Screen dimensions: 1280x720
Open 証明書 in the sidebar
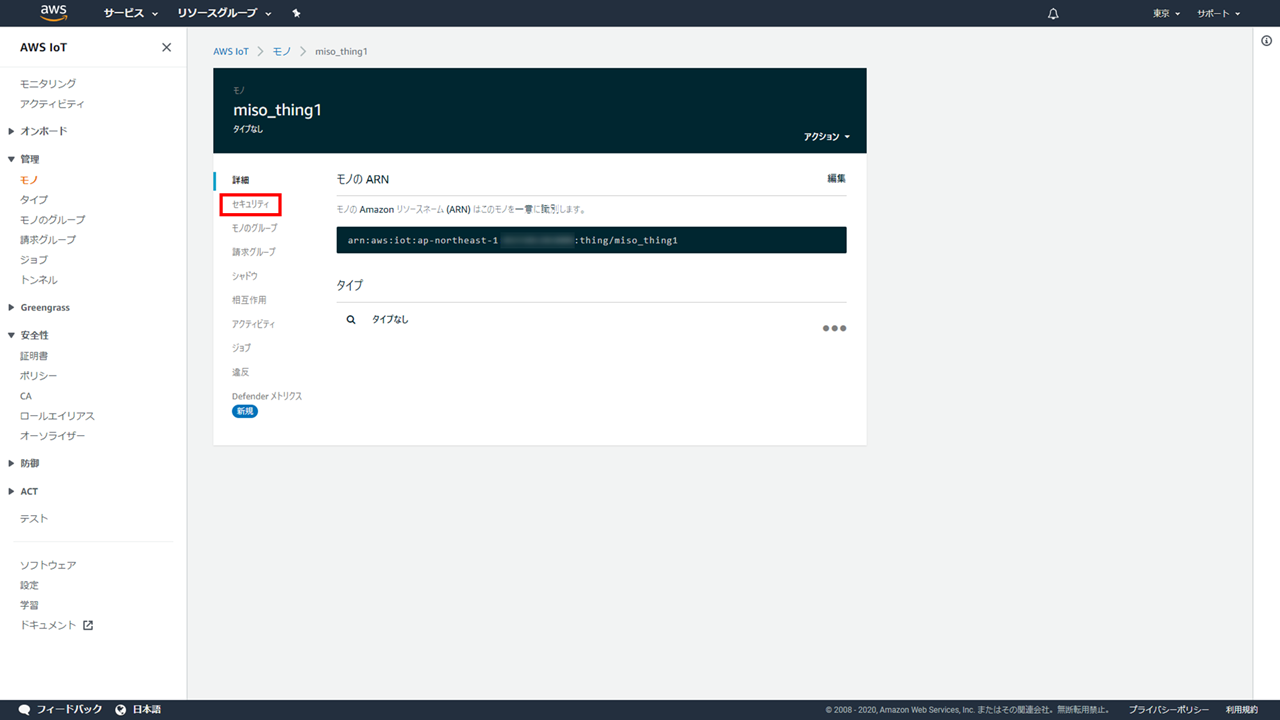(x=34, y=356)
